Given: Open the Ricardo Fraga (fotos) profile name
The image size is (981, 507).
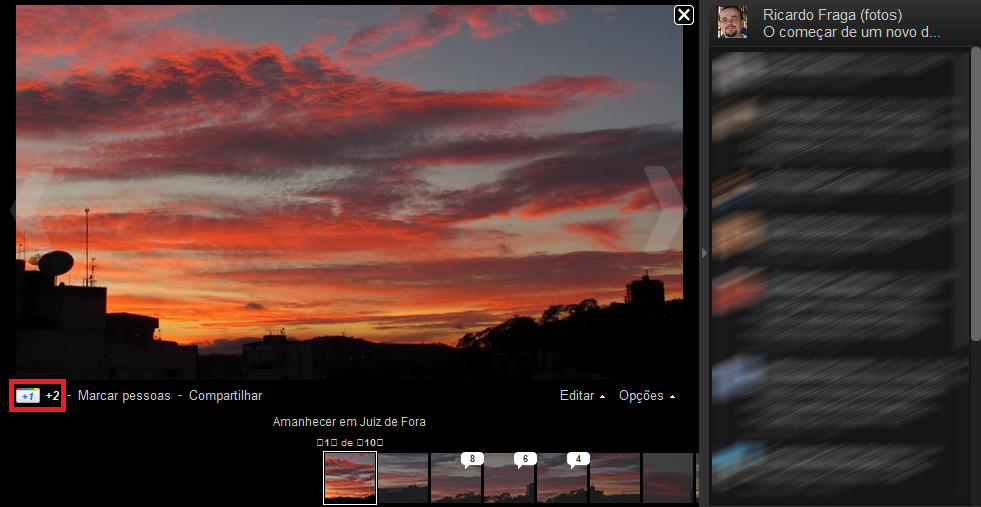Looking at the screenshot, I should click(832, 15).
